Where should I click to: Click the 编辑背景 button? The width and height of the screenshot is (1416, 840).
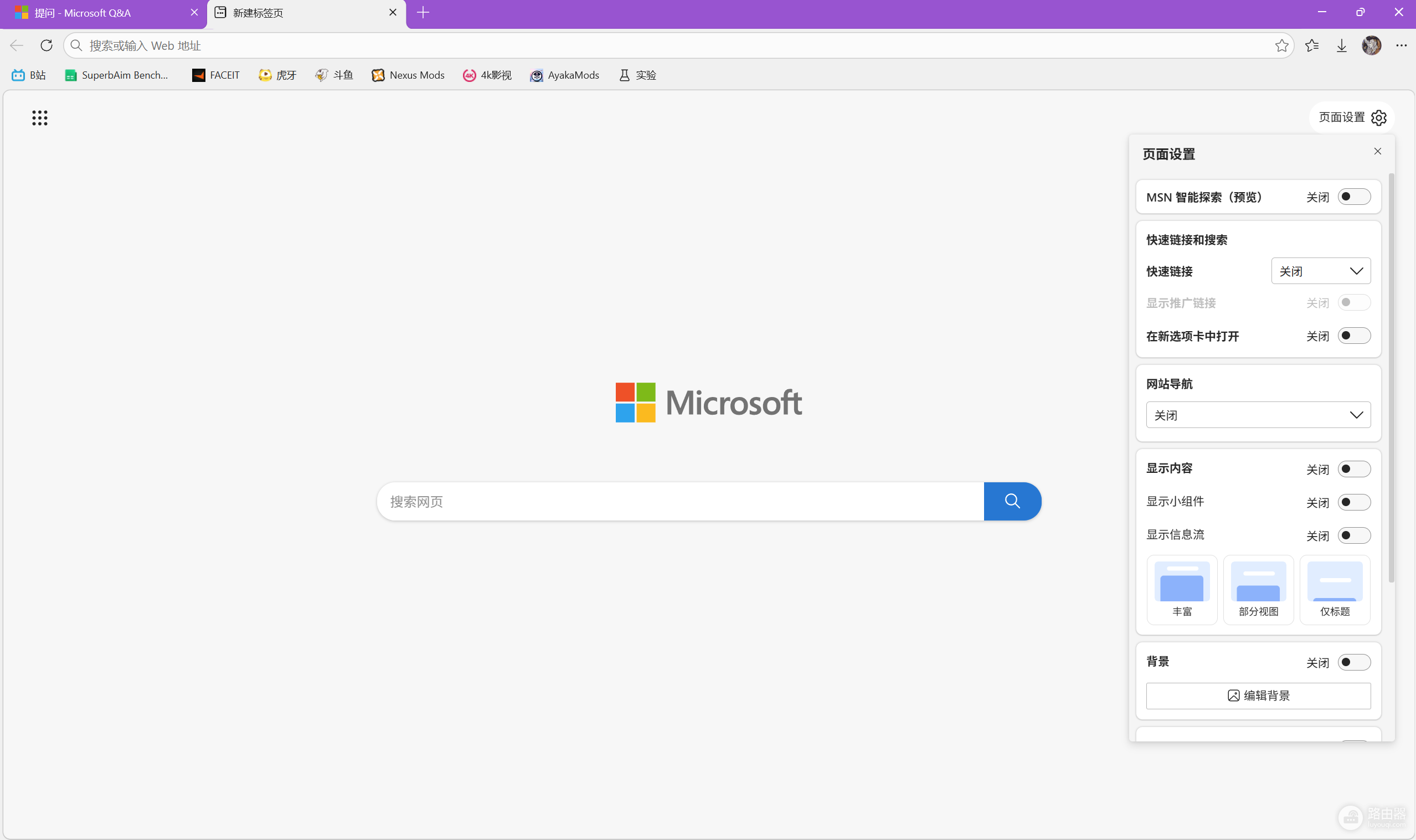(x=1258, y=695)
